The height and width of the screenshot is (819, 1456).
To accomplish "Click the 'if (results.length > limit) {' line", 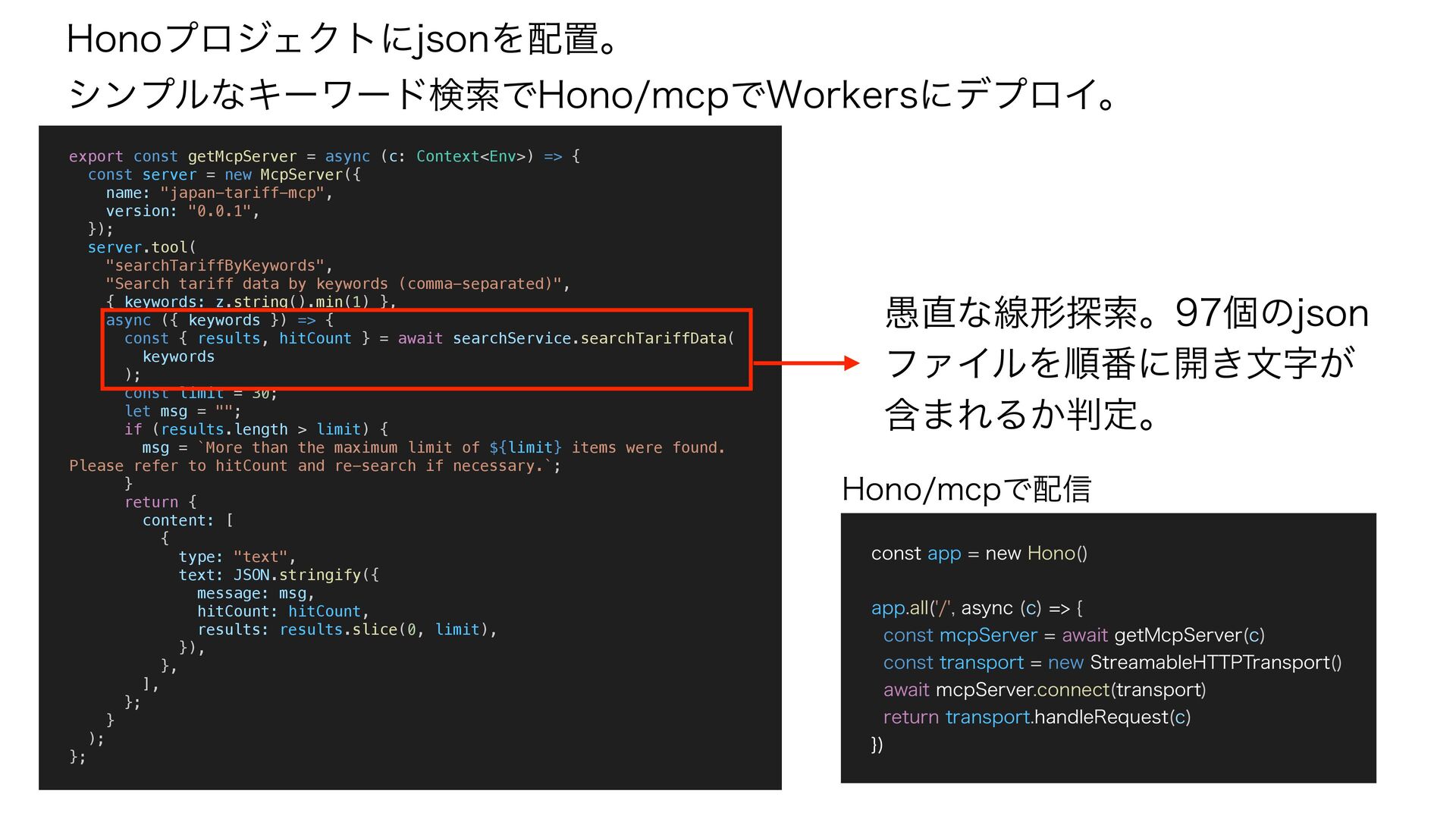I will pyautogui.click(x=256, y=429).
